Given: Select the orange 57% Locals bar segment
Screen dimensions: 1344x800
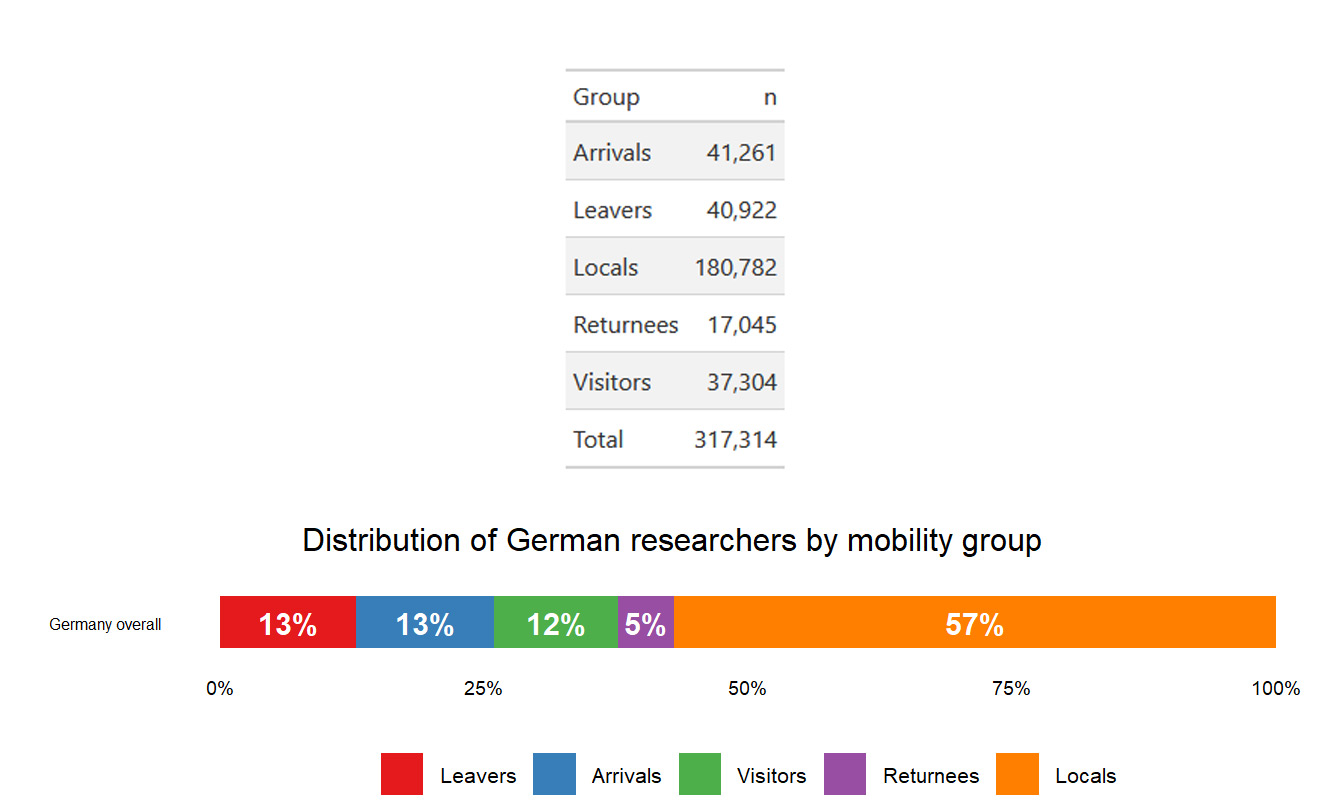Looking at the screenshot, I should coord(975,622).
